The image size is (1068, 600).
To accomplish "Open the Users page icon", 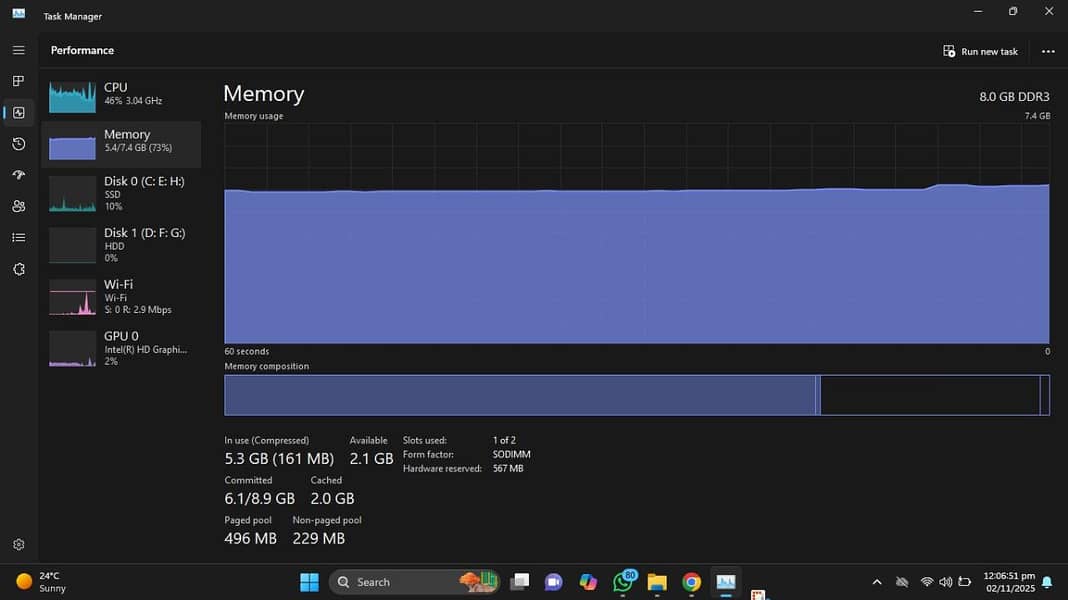I will (18, 206).
